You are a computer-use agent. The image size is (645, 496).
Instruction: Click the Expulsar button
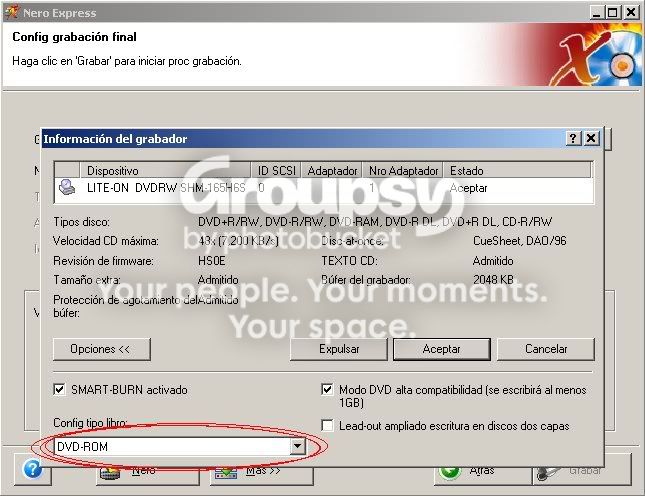tap(339, 349)
